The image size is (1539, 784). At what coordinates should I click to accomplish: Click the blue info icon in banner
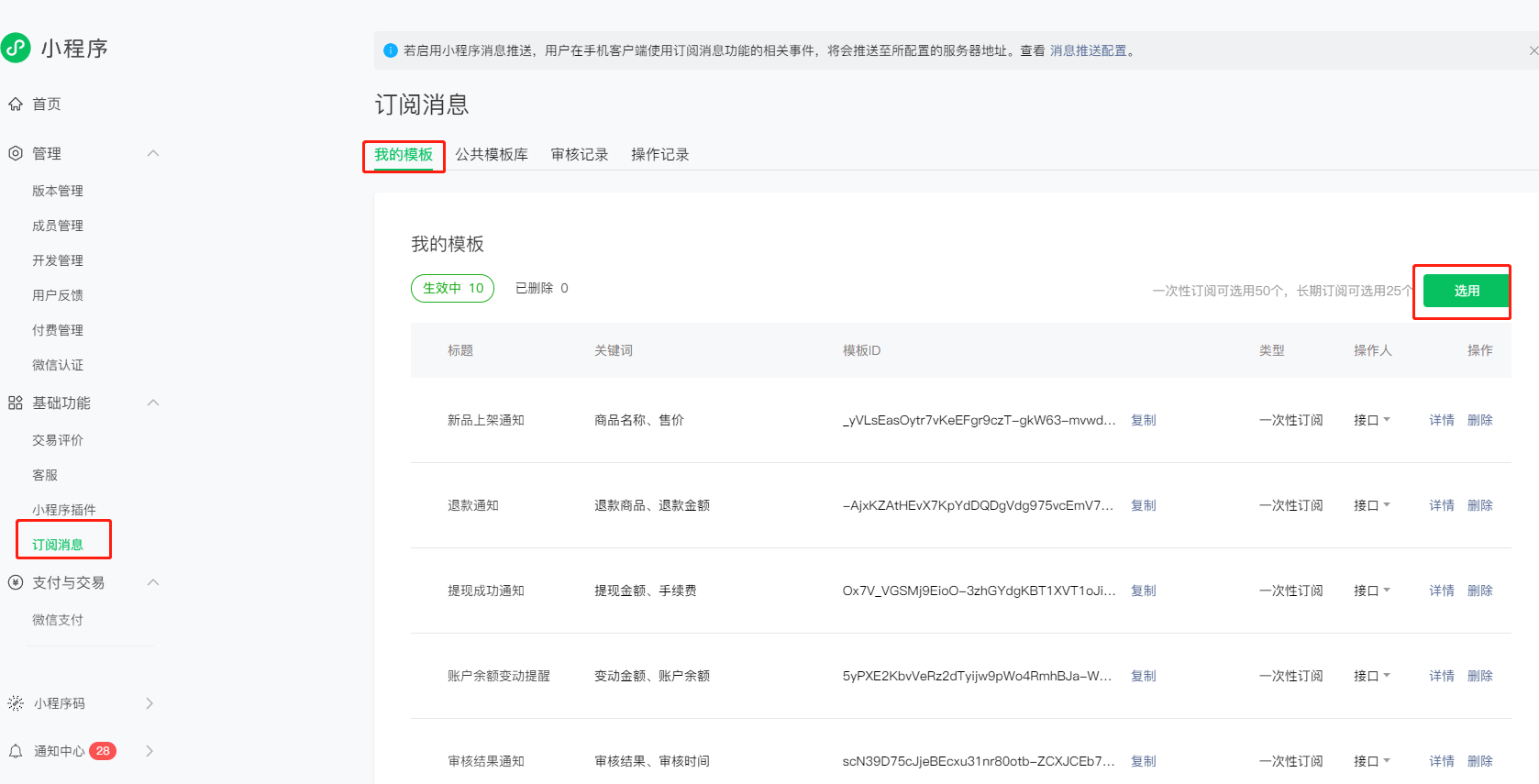[x=390, y=50]
